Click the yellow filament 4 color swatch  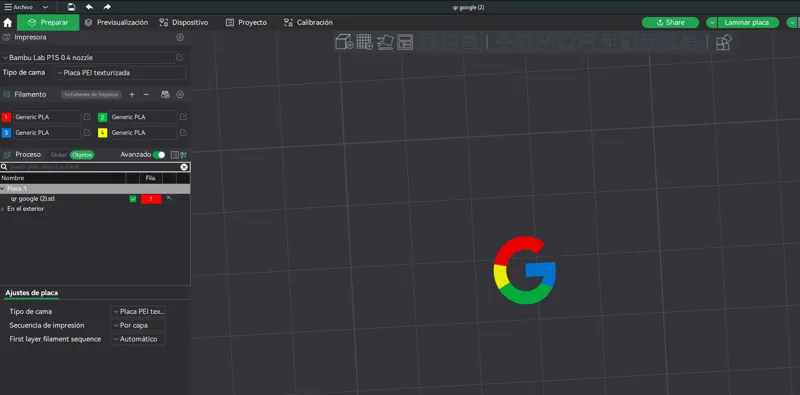[103, 133]
